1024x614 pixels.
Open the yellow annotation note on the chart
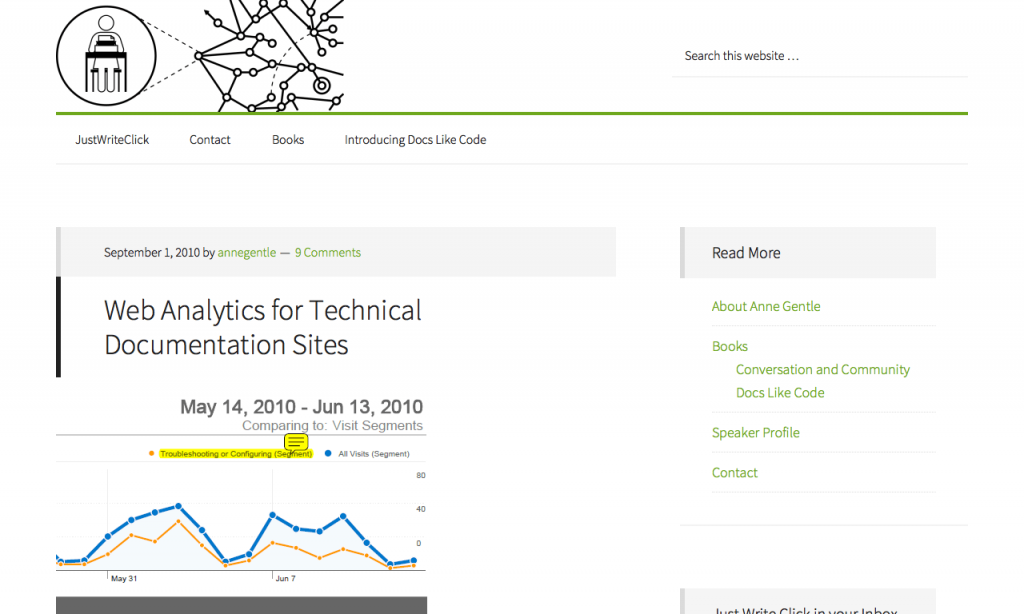(x=296, y=441)
